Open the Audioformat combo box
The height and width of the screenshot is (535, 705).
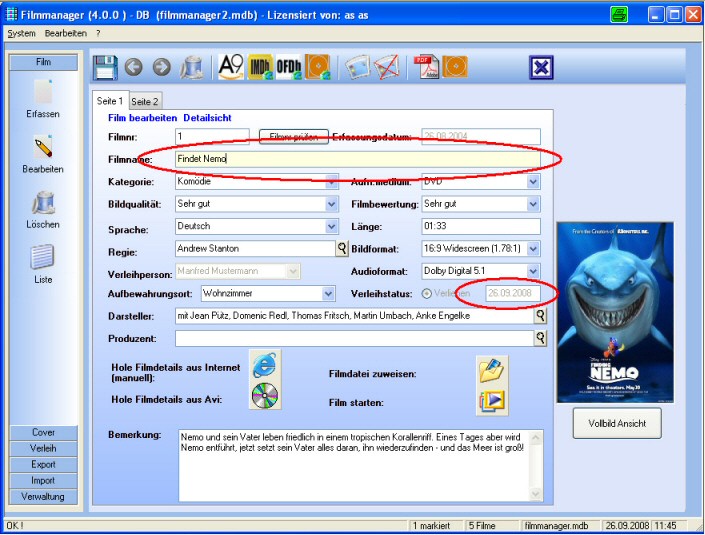pyautogui.click(x=533, y=271)
